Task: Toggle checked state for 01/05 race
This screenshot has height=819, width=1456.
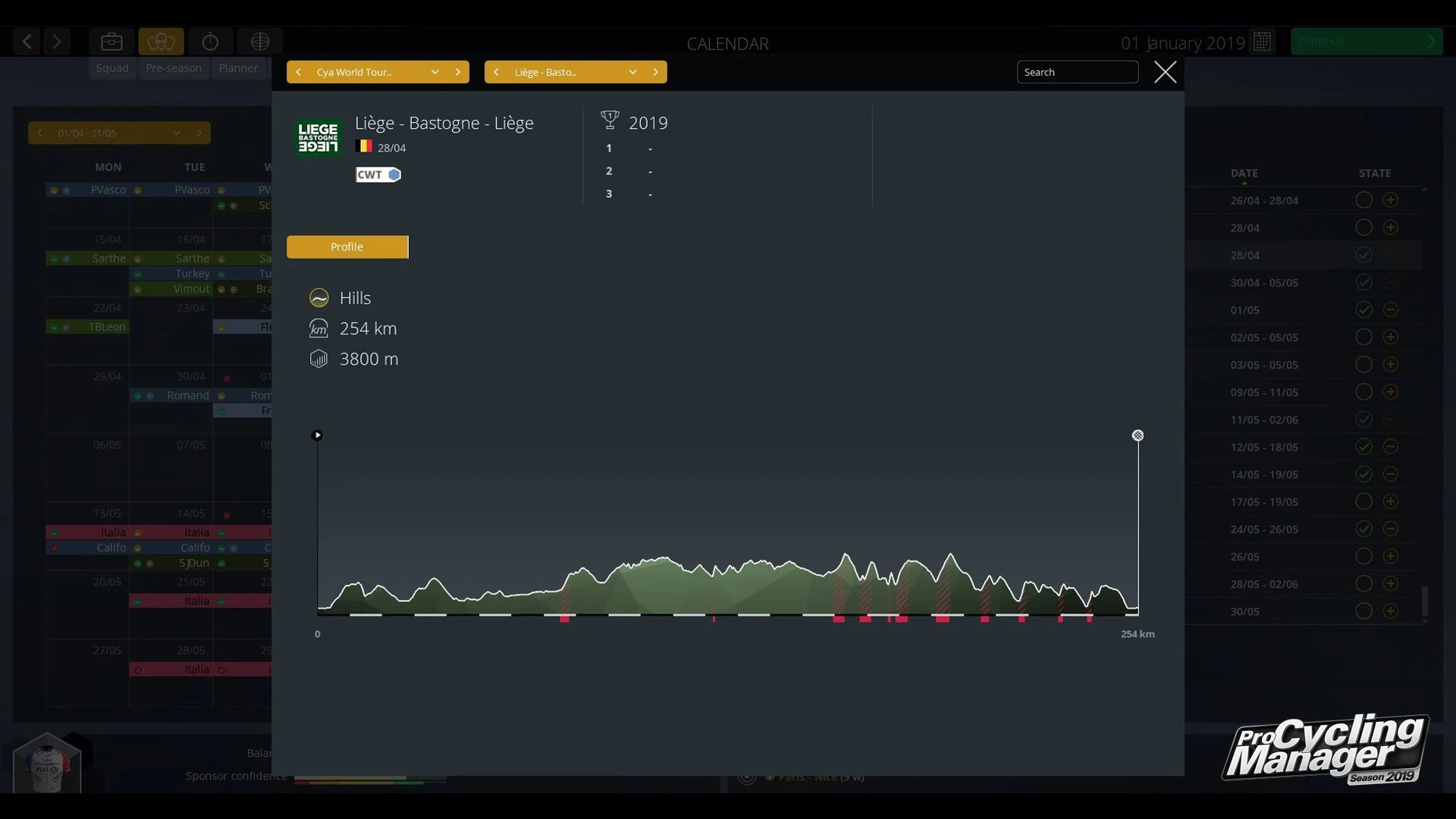Action: pyautogui.click(x=1363, y=309)
